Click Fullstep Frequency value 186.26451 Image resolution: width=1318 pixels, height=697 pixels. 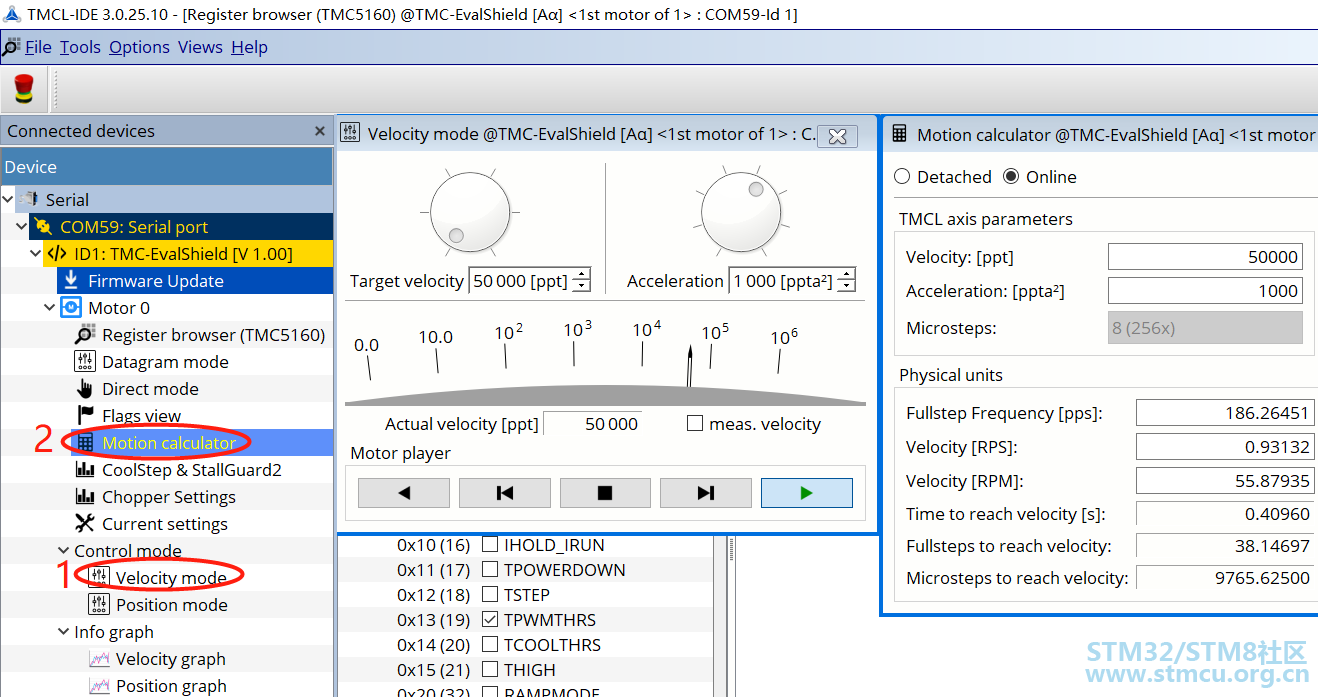click(x=1225, y=413)
